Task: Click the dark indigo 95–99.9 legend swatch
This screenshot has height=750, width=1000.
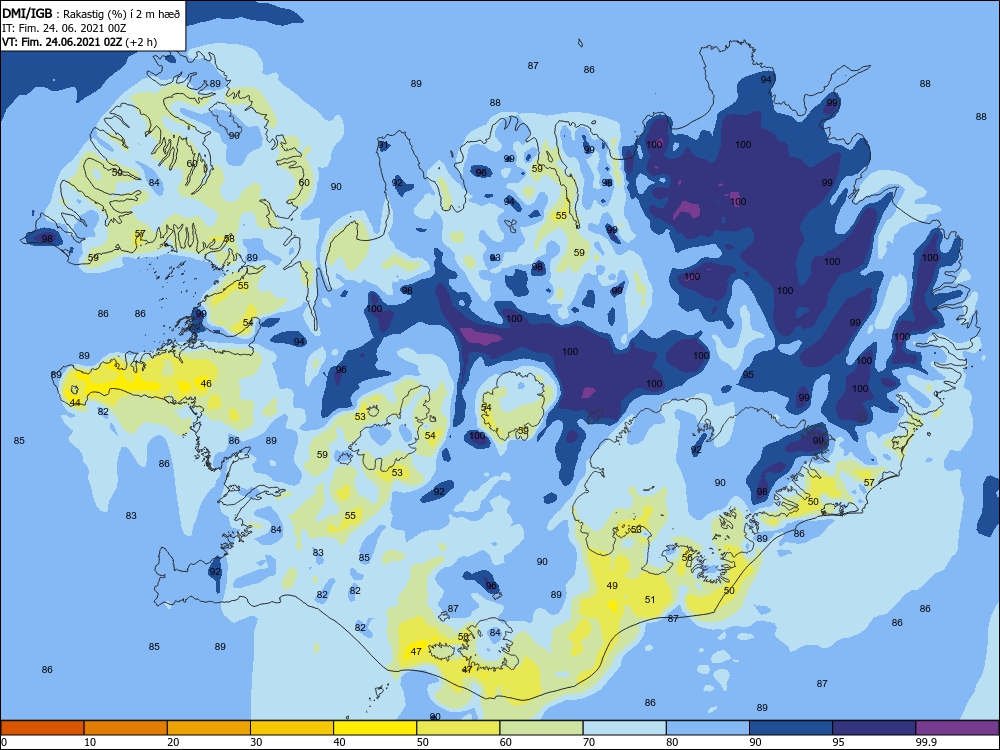Action: pos(874,728)
